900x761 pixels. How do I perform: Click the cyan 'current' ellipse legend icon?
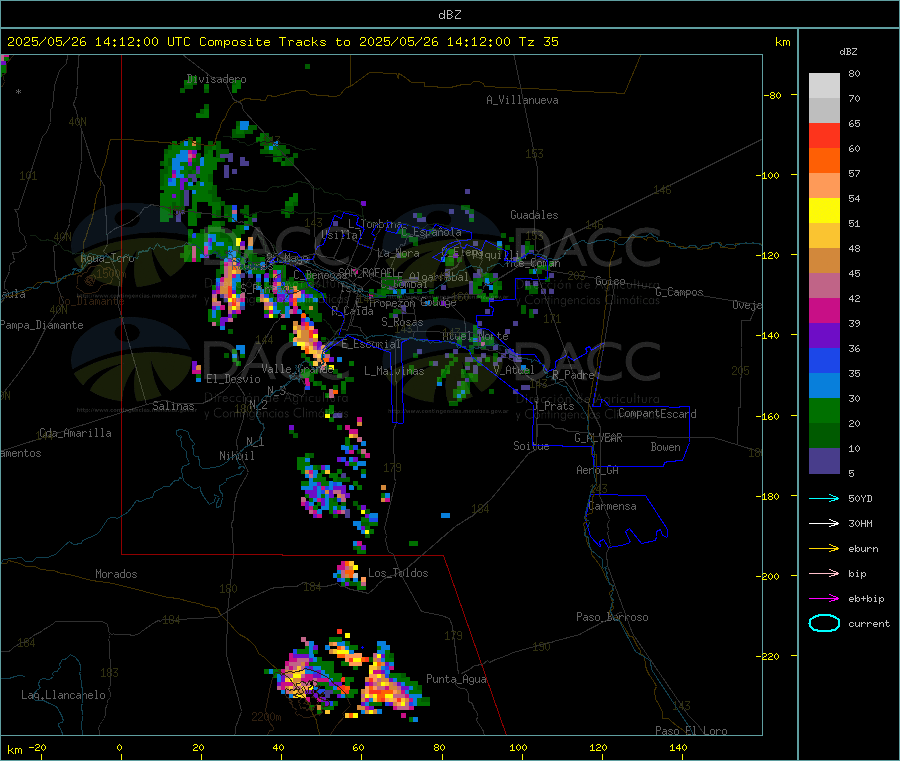tap(824, 623)
